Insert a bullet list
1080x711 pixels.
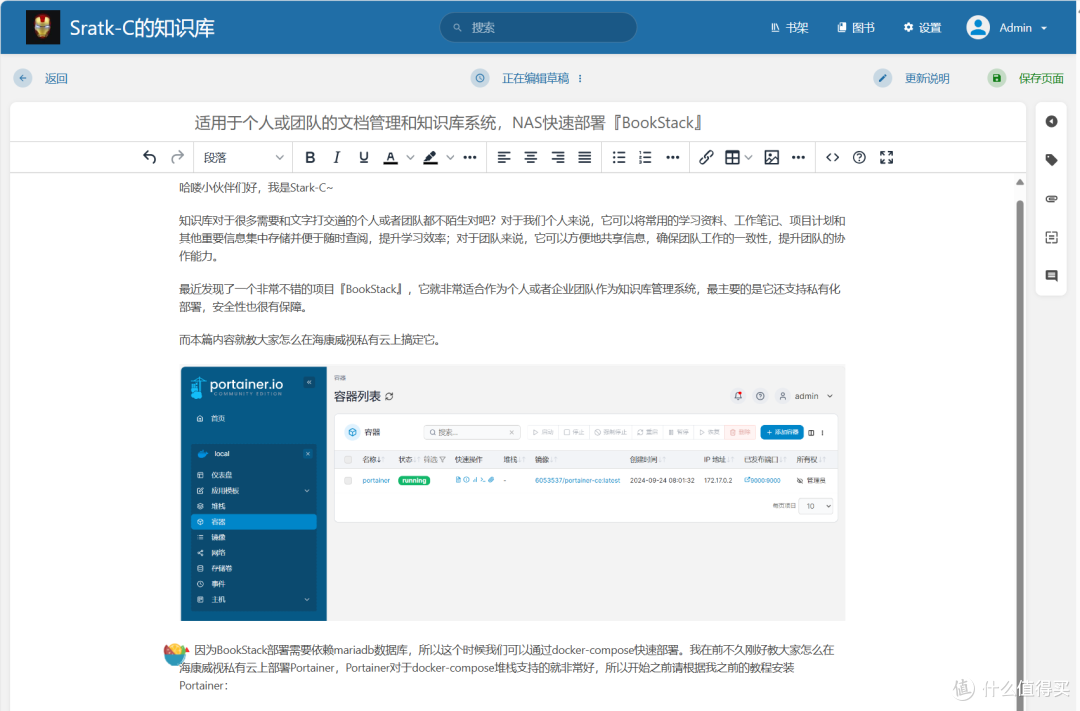tap(619, 157)
